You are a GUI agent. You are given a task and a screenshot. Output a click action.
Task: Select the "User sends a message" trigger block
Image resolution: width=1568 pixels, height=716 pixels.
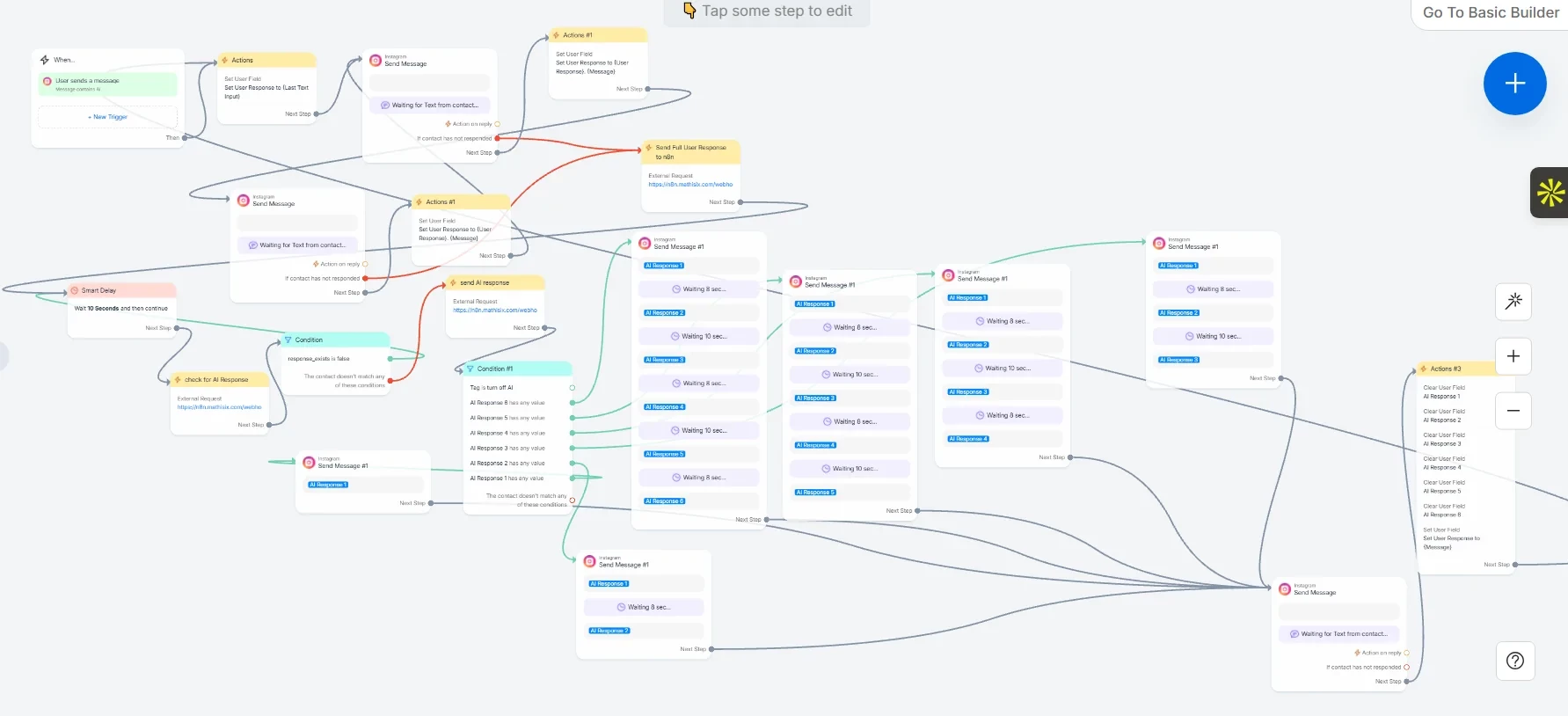pyautogui.click(x=108, y=84)
